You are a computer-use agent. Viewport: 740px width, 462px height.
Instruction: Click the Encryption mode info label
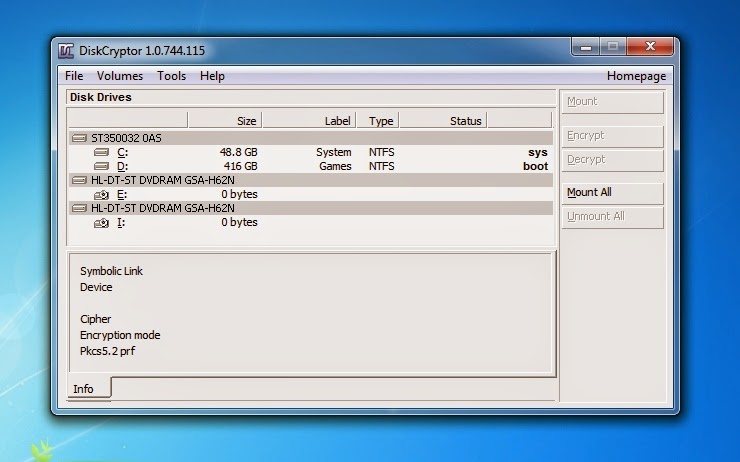click(120, 336)
